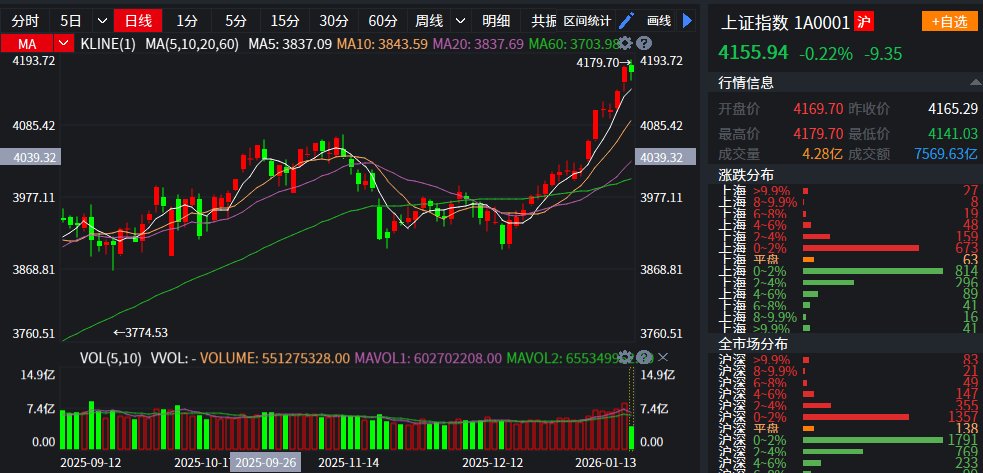Screen dimensions: 983x473
Task: Open the 周线 period dropdown arrow
Action: tap(460, 20)
